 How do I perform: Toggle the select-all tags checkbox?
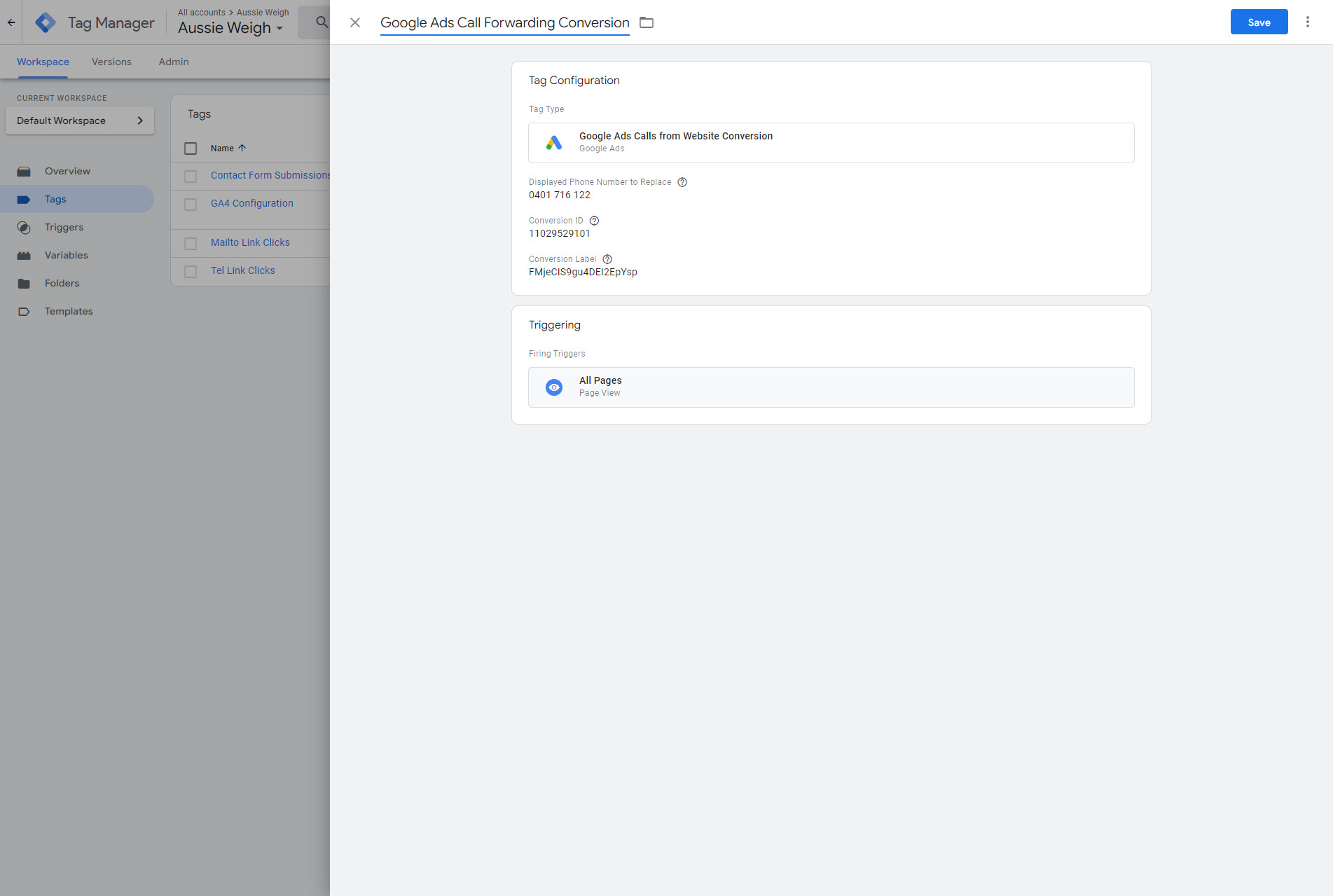[x=191, y=149]
